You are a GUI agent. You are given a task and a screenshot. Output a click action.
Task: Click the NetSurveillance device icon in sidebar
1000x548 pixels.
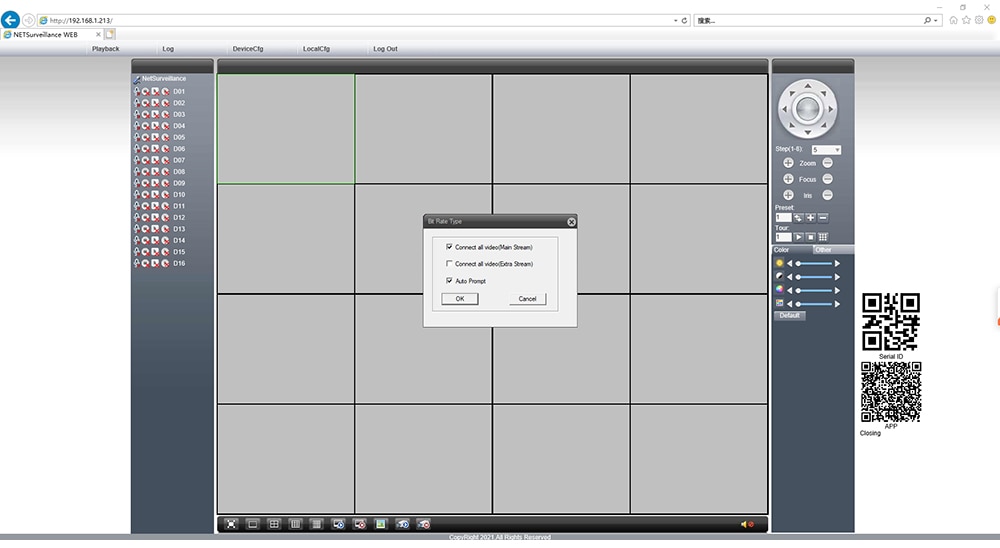pyautogui.click(x=136, y=79)
